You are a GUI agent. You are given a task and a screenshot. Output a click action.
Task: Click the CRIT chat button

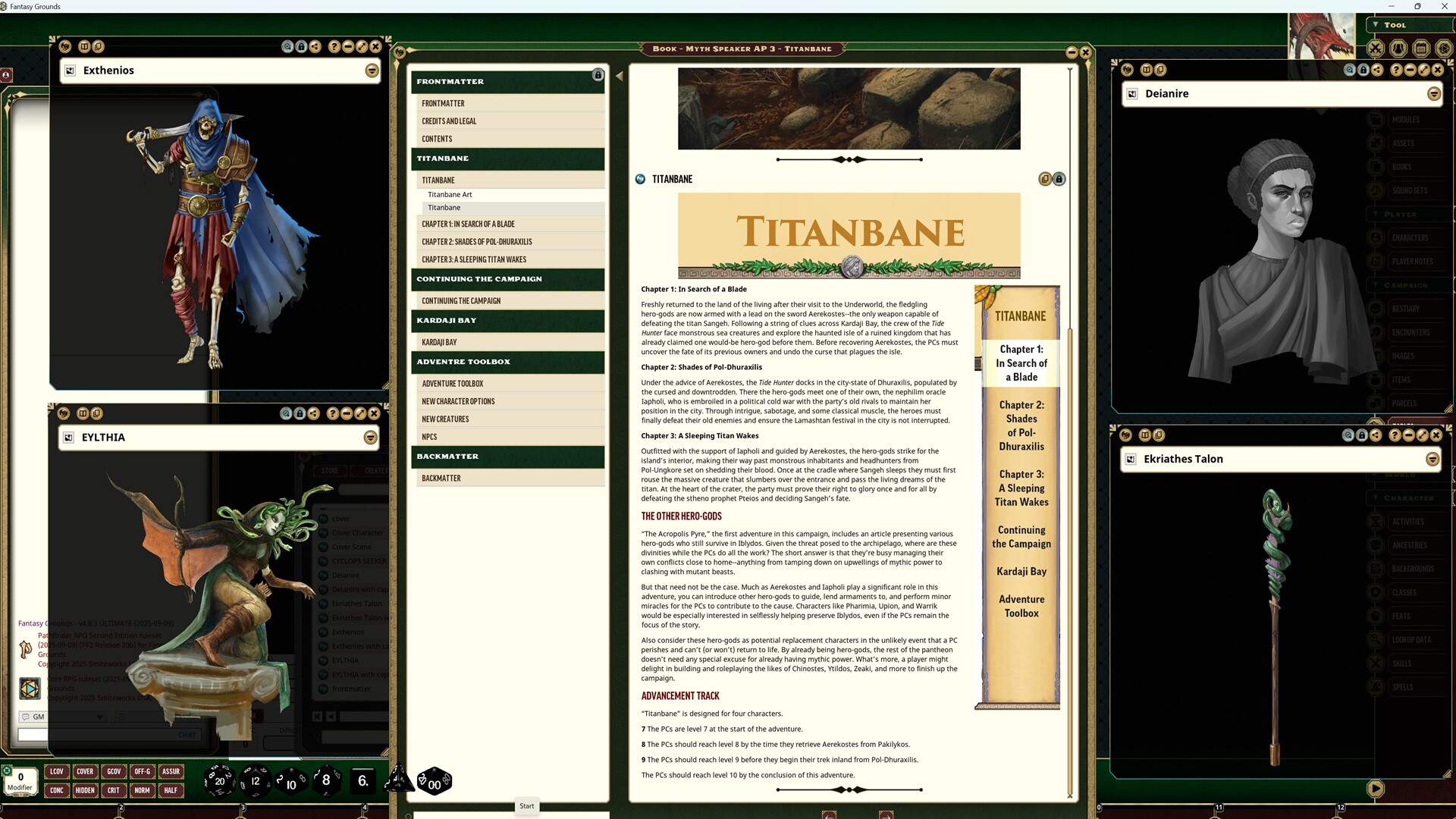[114, 790]
